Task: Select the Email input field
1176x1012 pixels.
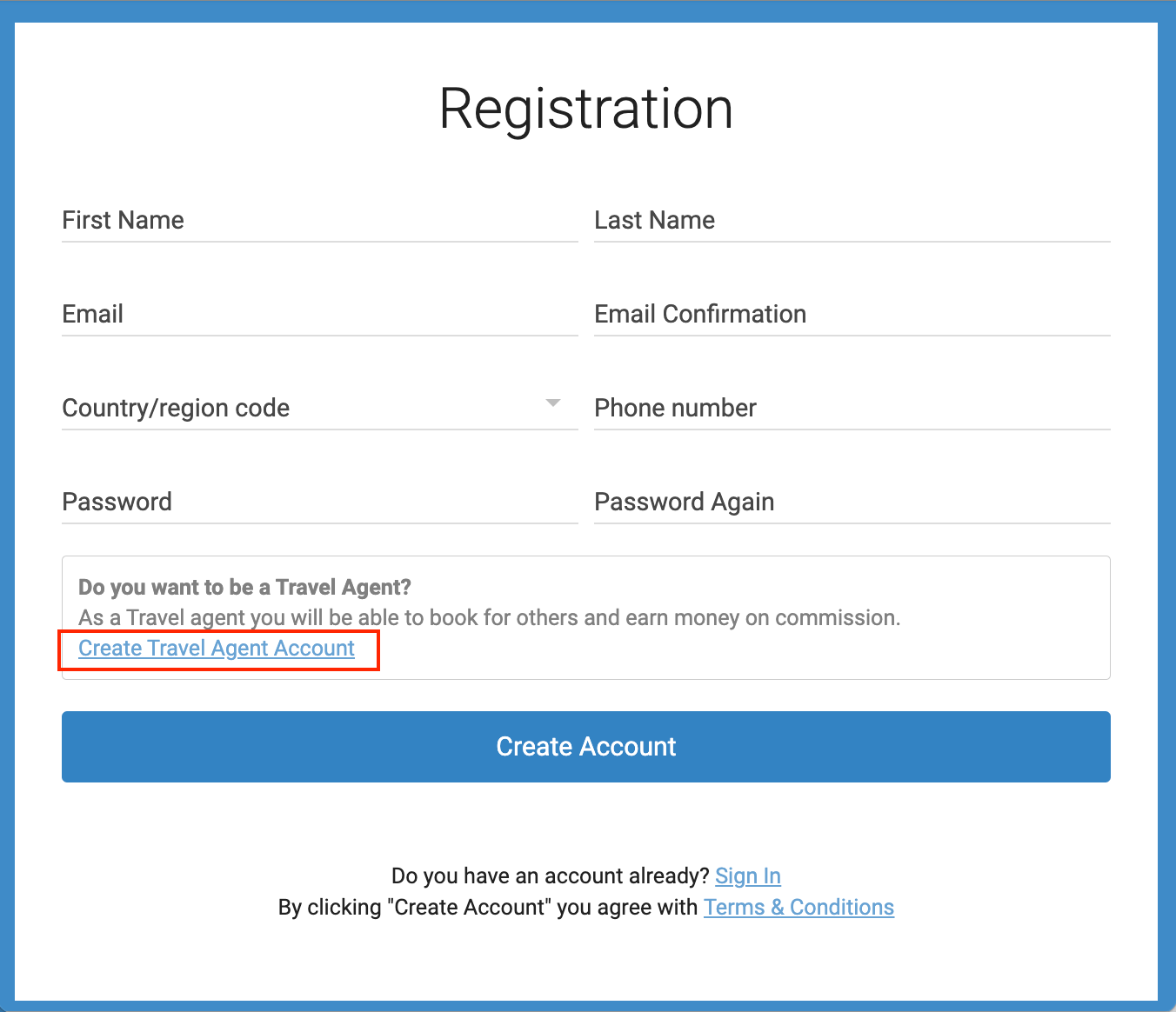Action: pyautogui.click(x=319, y=315)
